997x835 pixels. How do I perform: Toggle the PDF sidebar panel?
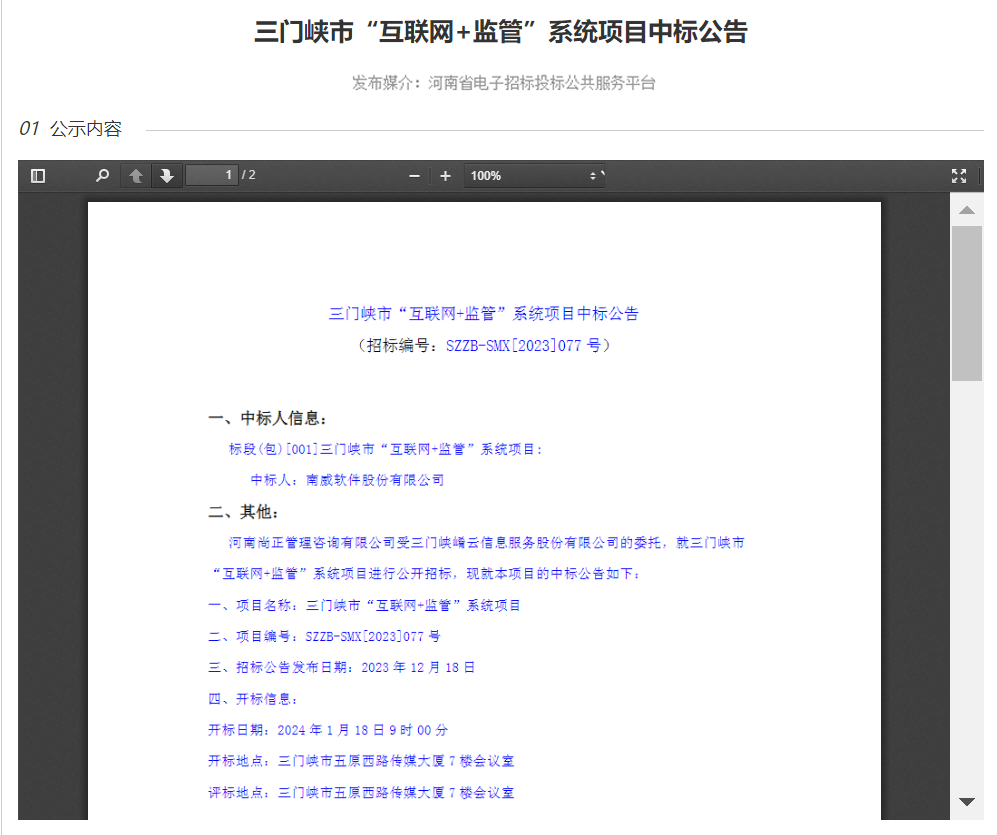[38, 176]
